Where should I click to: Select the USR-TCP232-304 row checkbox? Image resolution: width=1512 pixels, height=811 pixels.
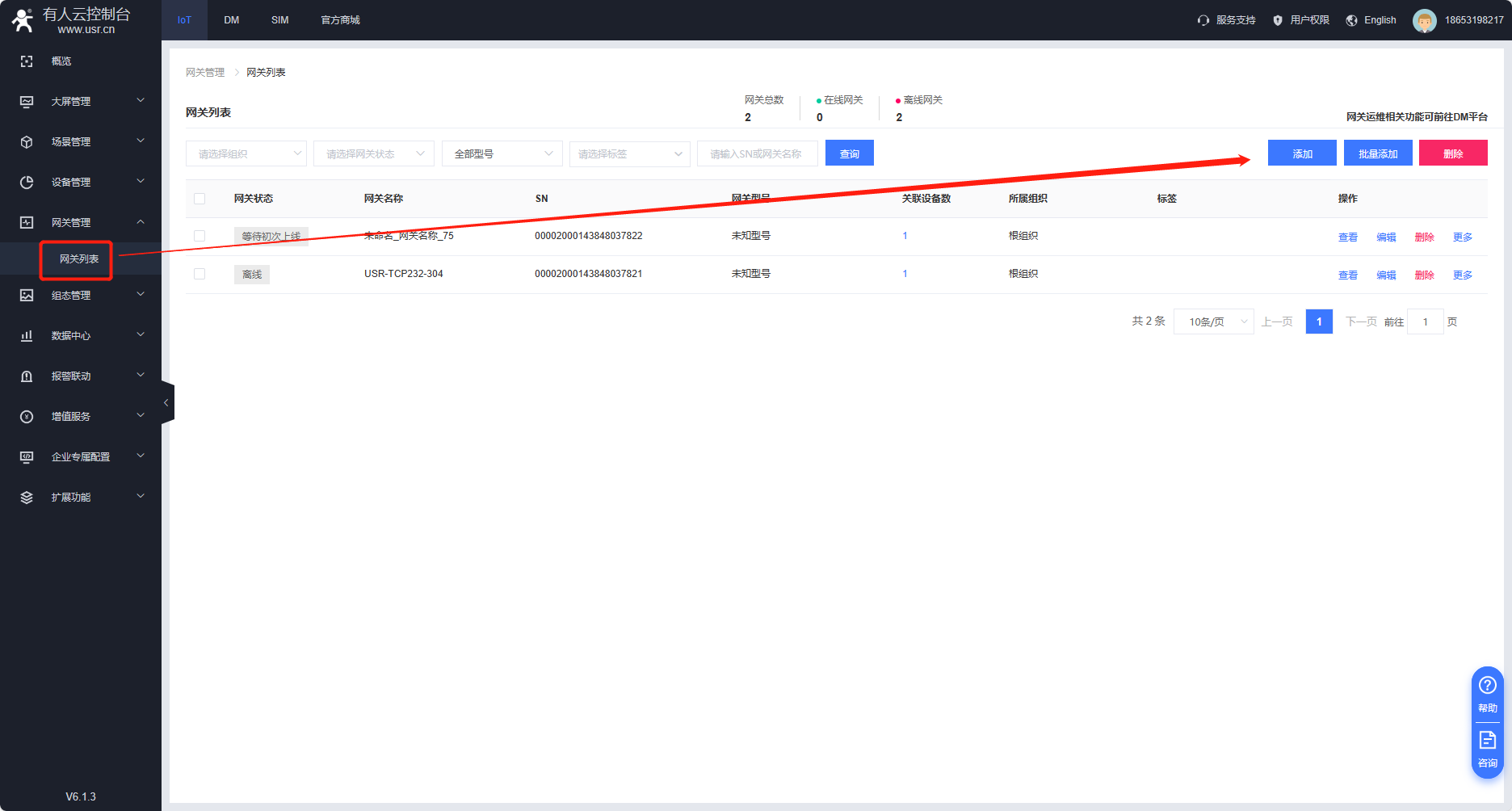[x=199, y=274]
